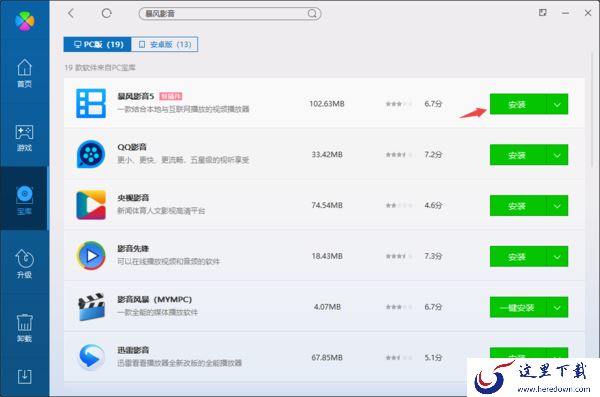Open the 暴风影音5 title link
The width and height of the screenshot is (600, 397).
[x=135, y=96]
